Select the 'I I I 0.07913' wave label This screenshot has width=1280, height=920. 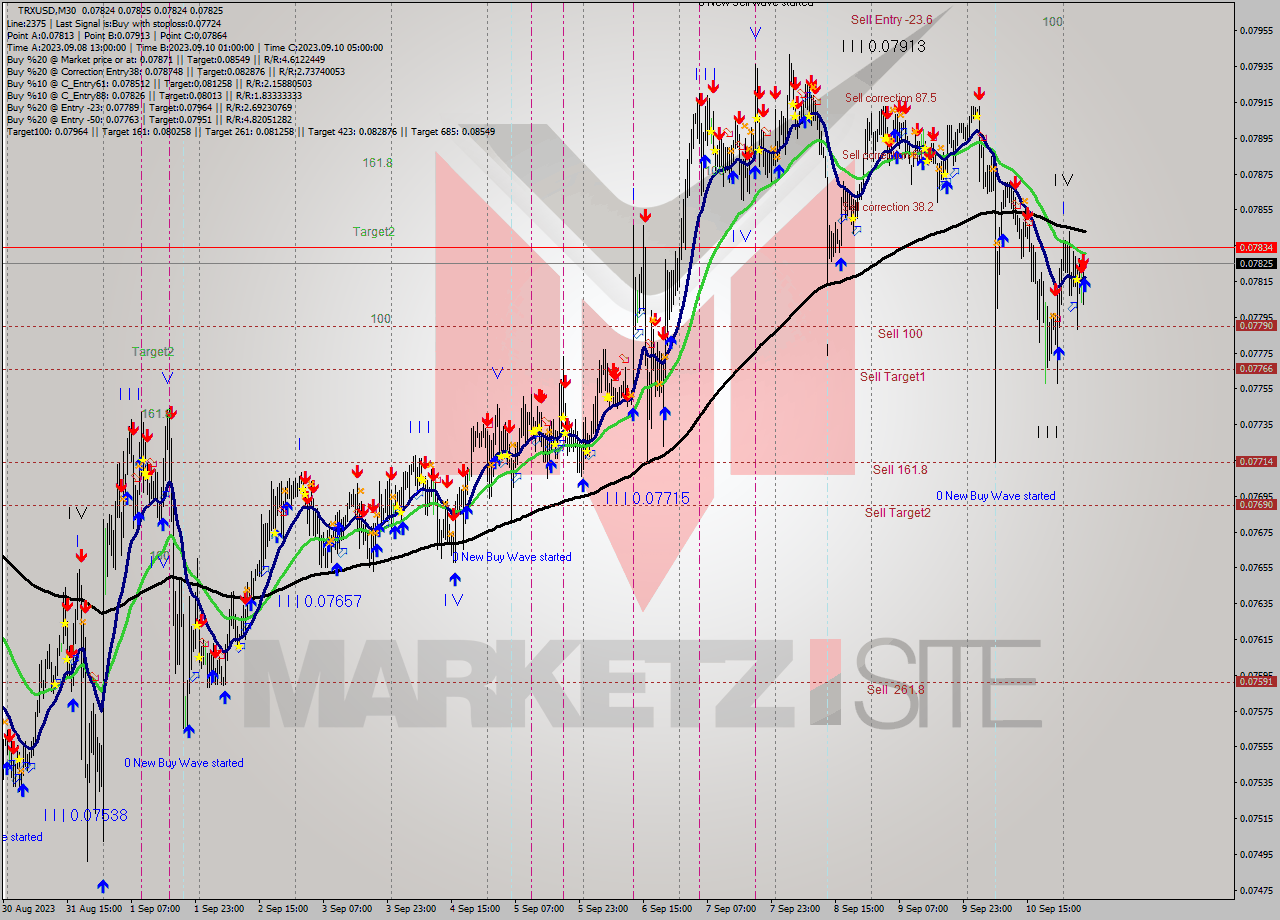tap(883, 46)
